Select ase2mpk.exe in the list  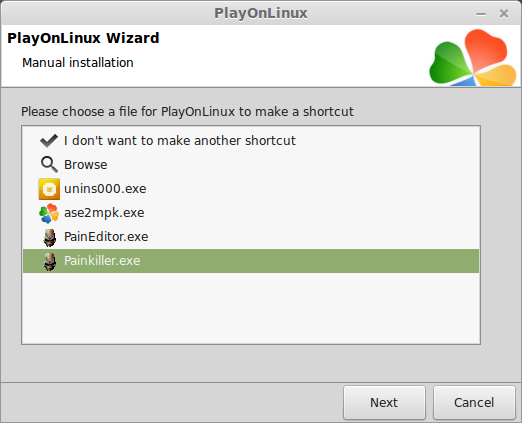(x=104, y=213)
